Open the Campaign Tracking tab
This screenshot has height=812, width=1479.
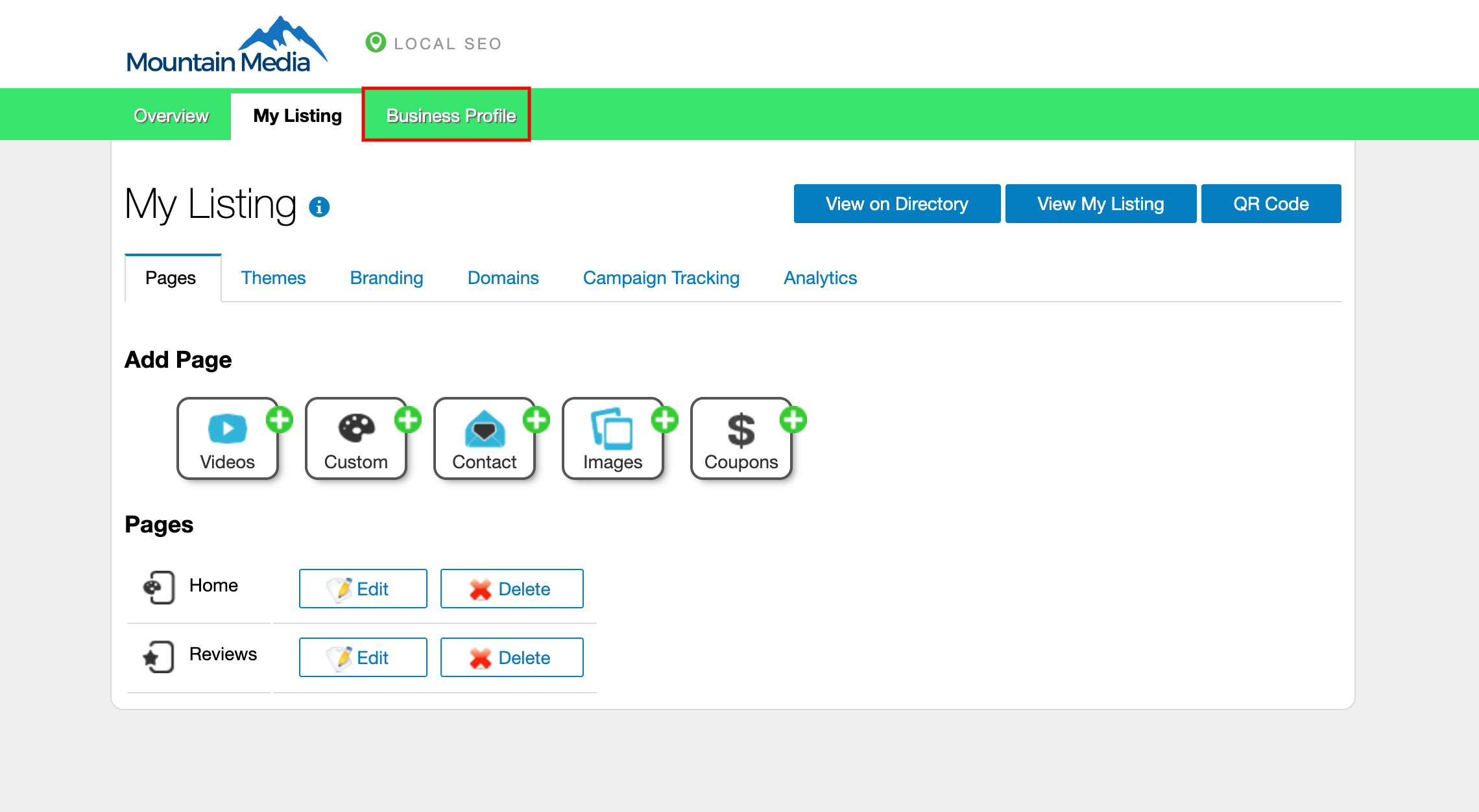[661, 278]
